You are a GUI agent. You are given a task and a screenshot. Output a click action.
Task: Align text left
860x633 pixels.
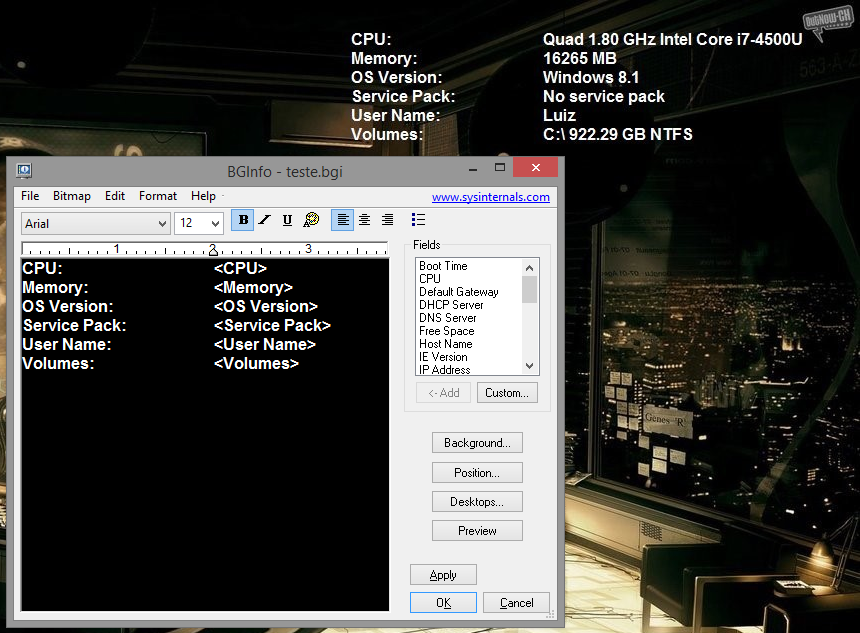342,220
